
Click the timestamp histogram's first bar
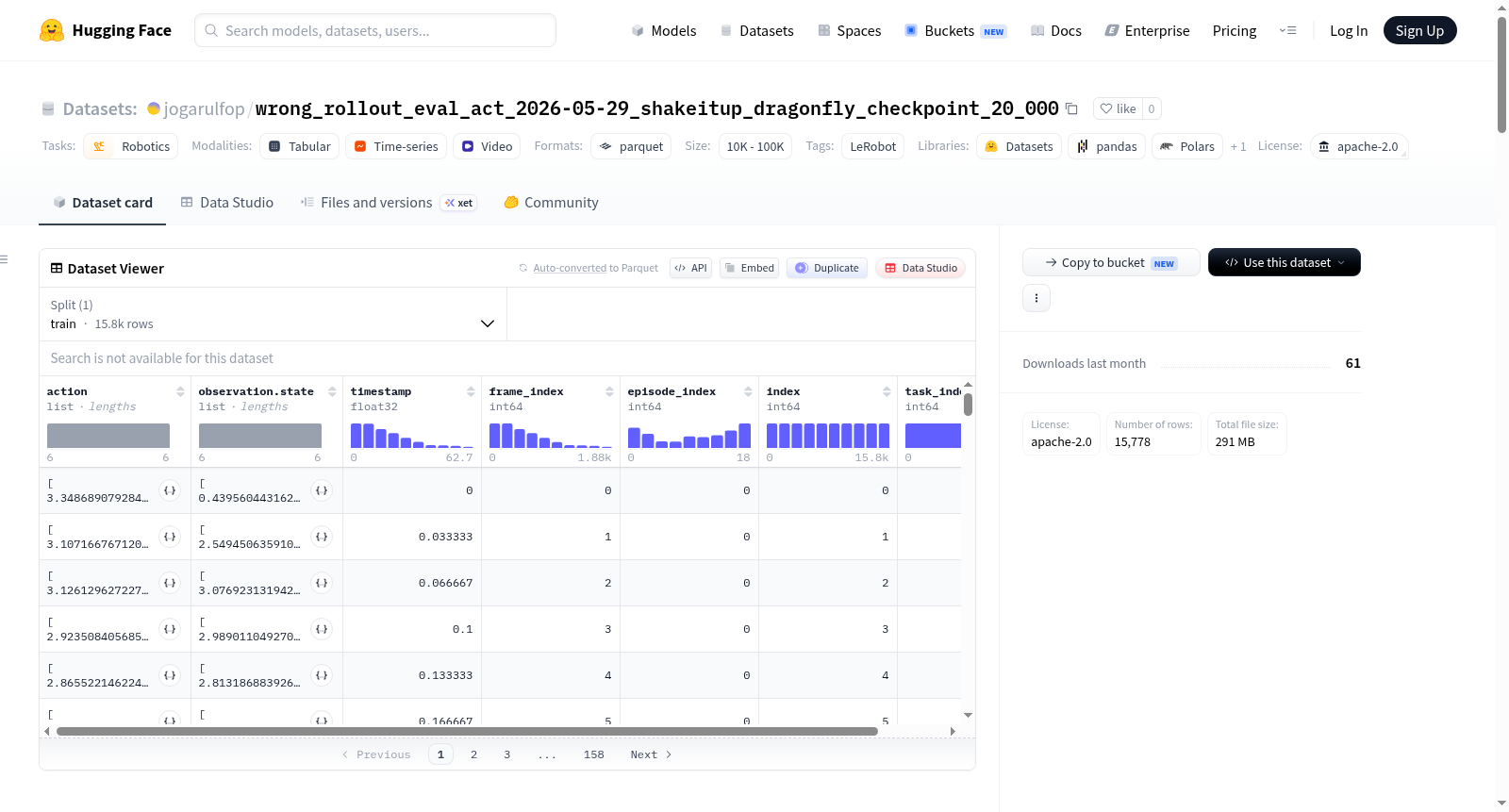(x=357, y=436)
